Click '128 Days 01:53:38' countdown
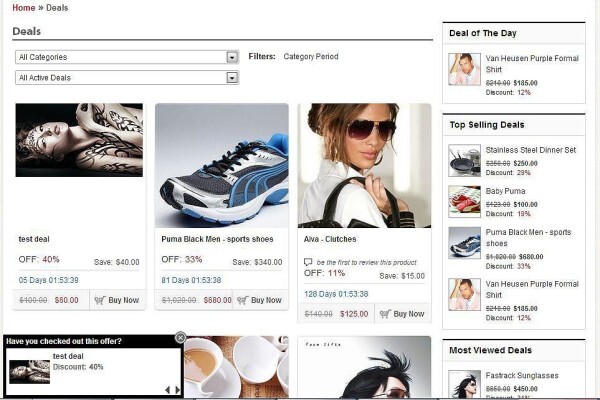Image resolution: width=600 pixels, height=400 pixels. [x=336, y=294]
